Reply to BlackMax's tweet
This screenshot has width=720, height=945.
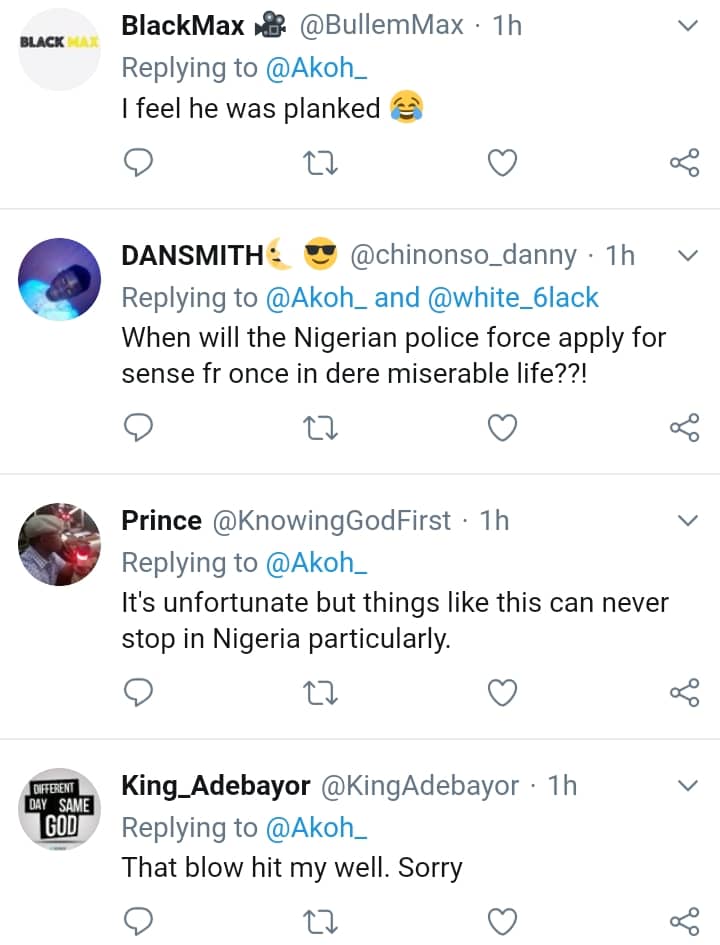pyautogui.click(x=139, y=163)
